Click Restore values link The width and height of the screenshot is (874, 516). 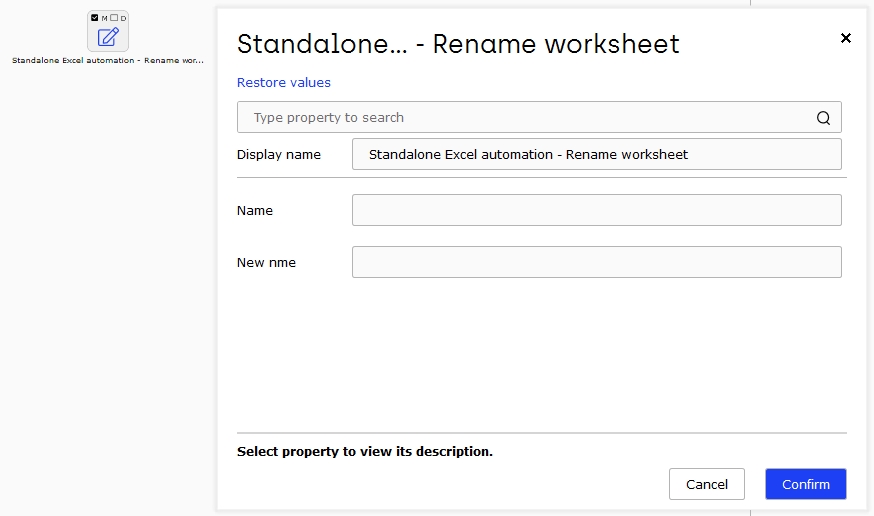284,82
